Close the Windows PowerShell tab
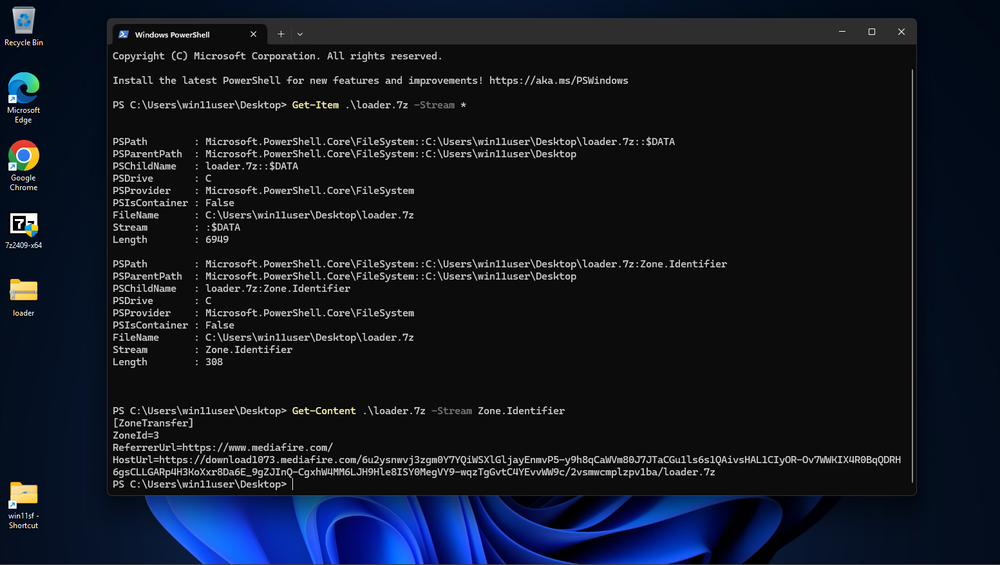Image resolution: width=1000 pixels, height=565 pixels. (x=255, y=34)
